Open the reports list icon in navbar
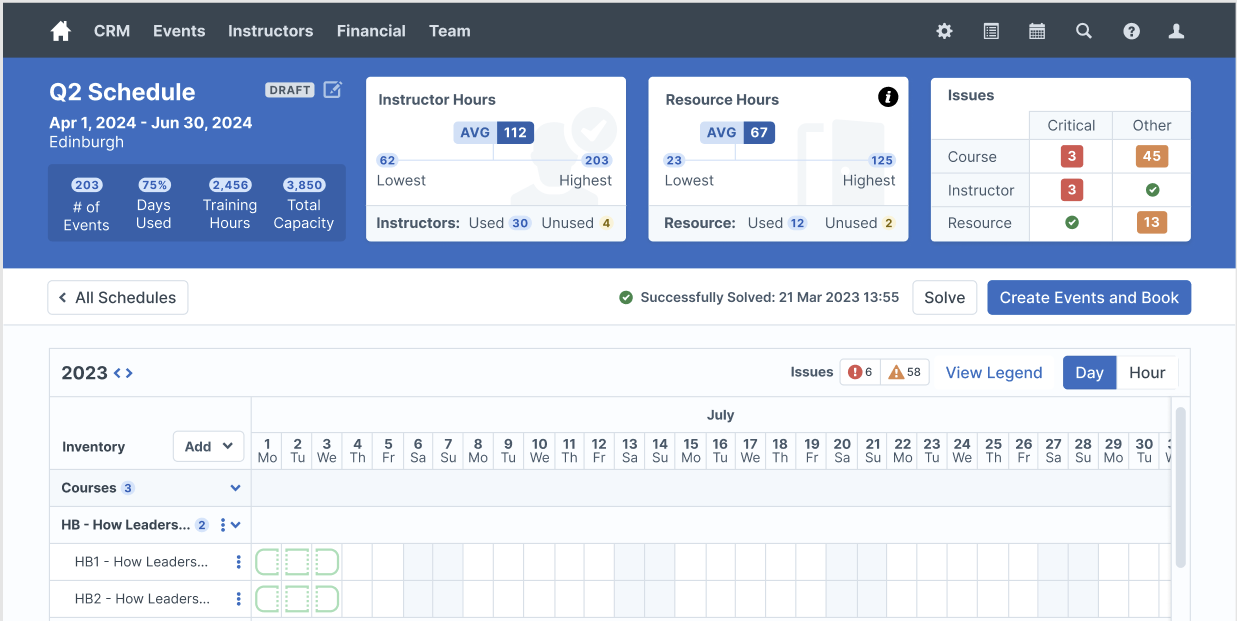Image resolution: width=1237 pixels, height=621 pixels. click(x=991, y=31)
